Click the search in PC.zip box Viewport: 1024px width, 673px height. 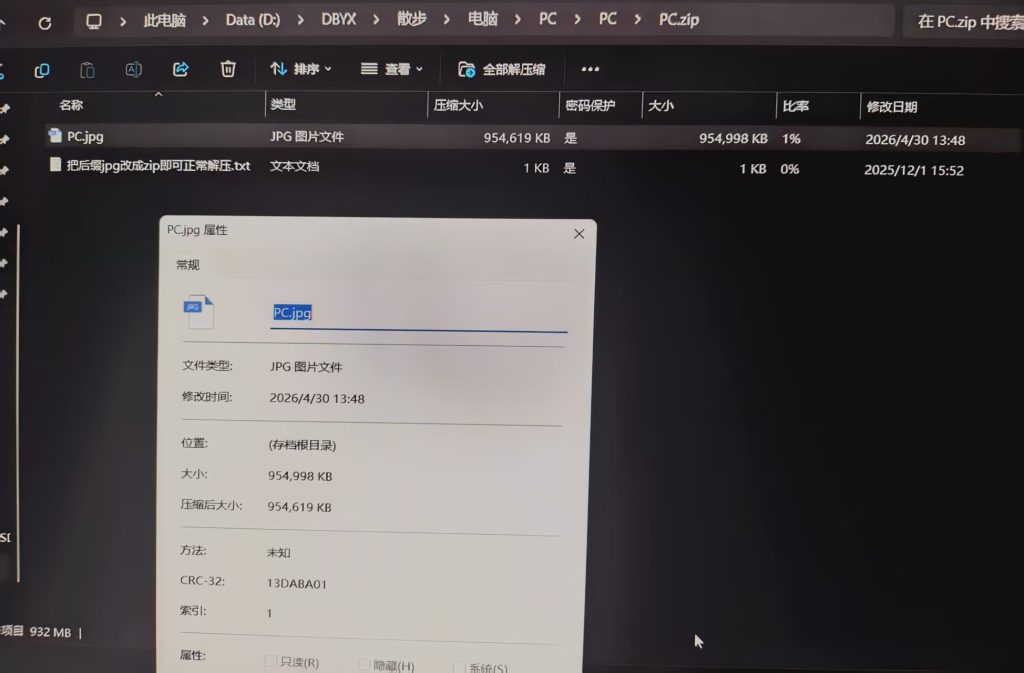point(965,22)
